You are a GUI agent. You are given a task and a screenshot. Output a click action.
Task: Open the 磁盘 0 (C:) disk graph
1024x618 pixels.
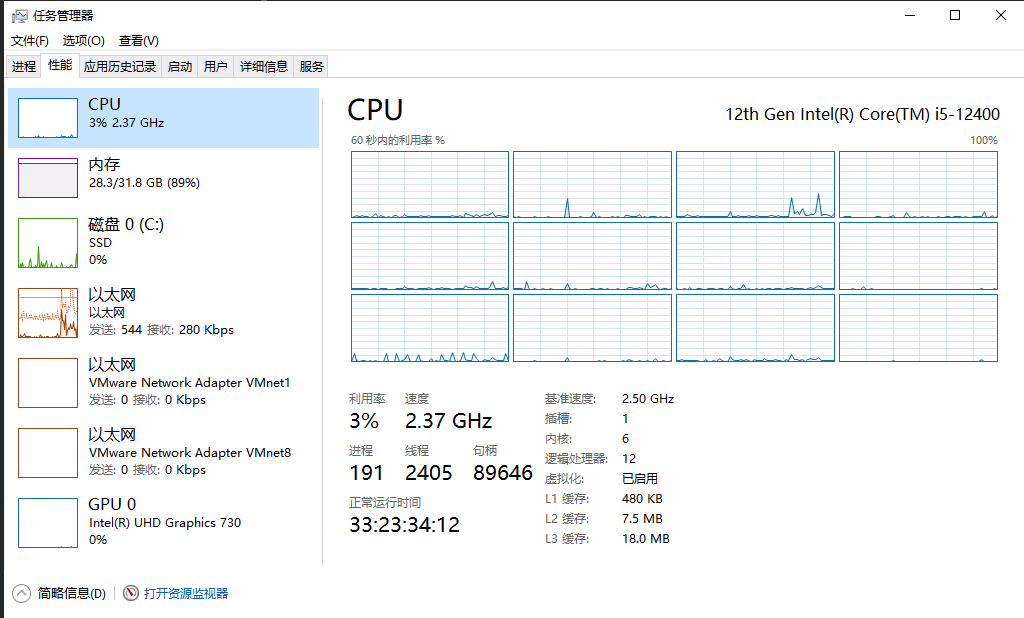48,243
